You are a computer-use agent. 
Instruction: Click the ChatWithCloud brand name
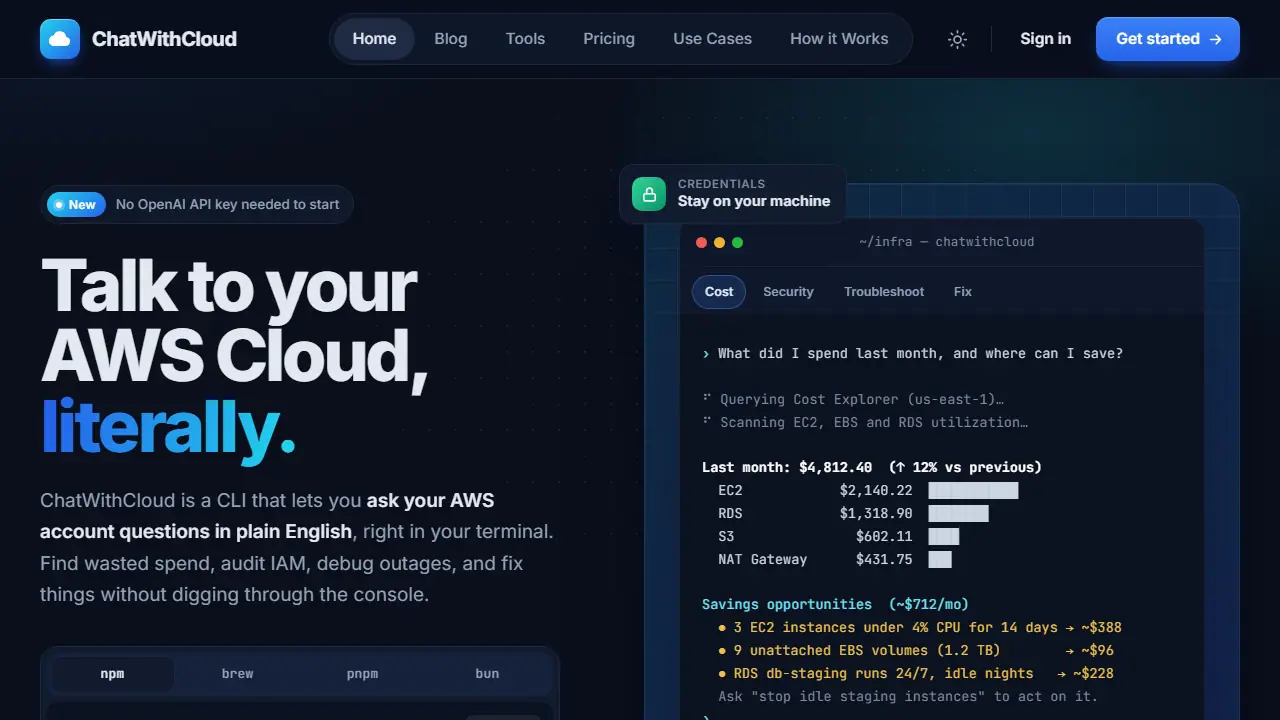click(x=164, y=39)
